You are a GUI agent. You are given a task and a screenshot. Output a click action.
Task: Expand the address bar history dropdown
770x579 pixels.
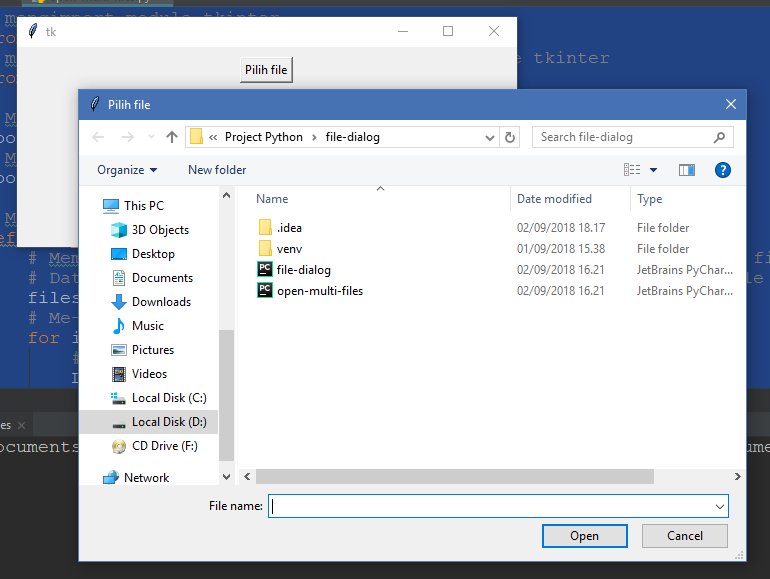(x=490, y=138)
